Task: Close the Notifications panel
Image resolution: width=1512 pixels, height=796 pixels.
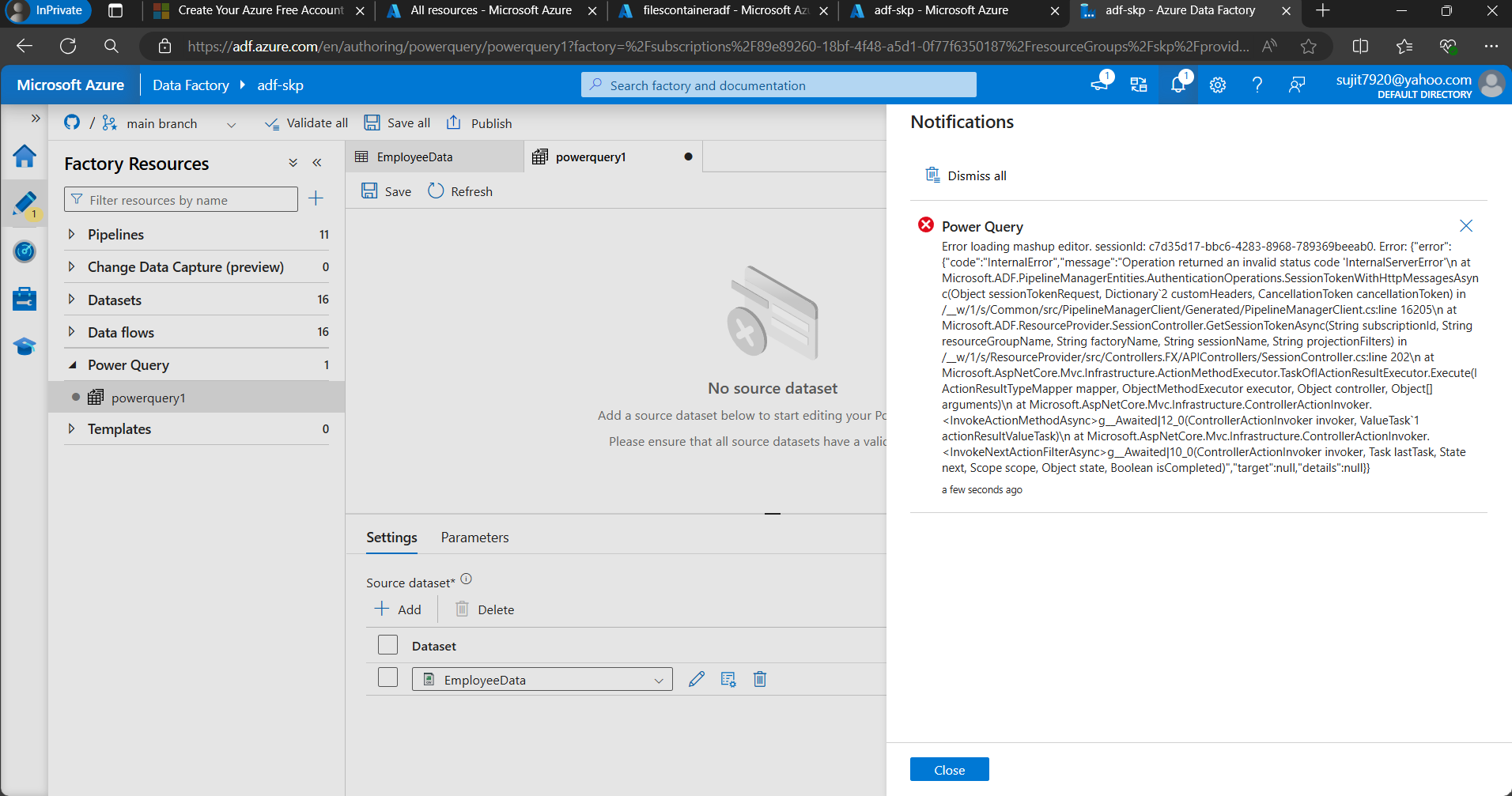Action: click(x=949, y=770)
